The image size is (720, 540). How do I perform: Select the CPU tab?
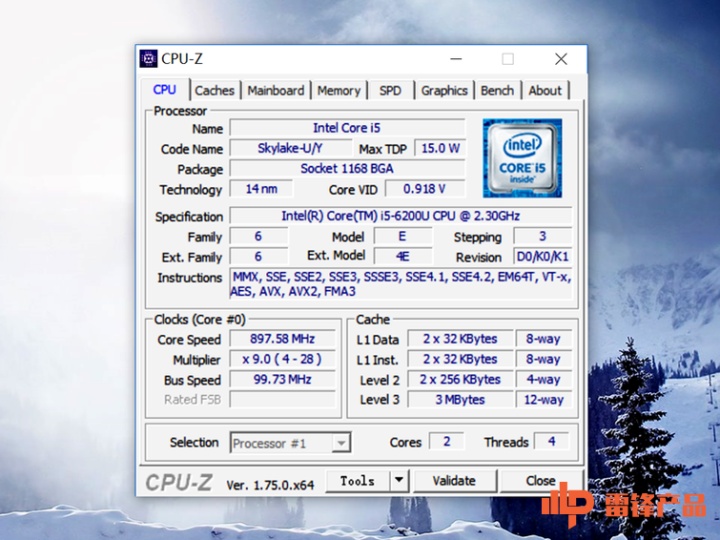coord(164,90)
